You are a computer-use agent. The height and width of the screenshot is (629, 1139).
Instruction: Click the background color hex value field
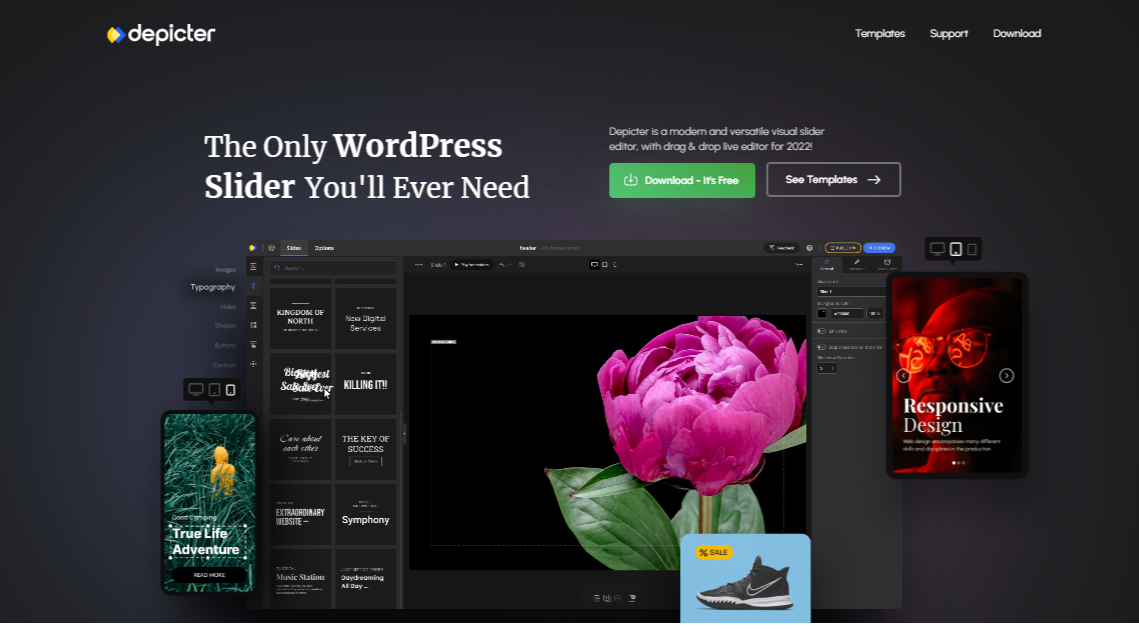pyautogui.click(x=847, y=314)
